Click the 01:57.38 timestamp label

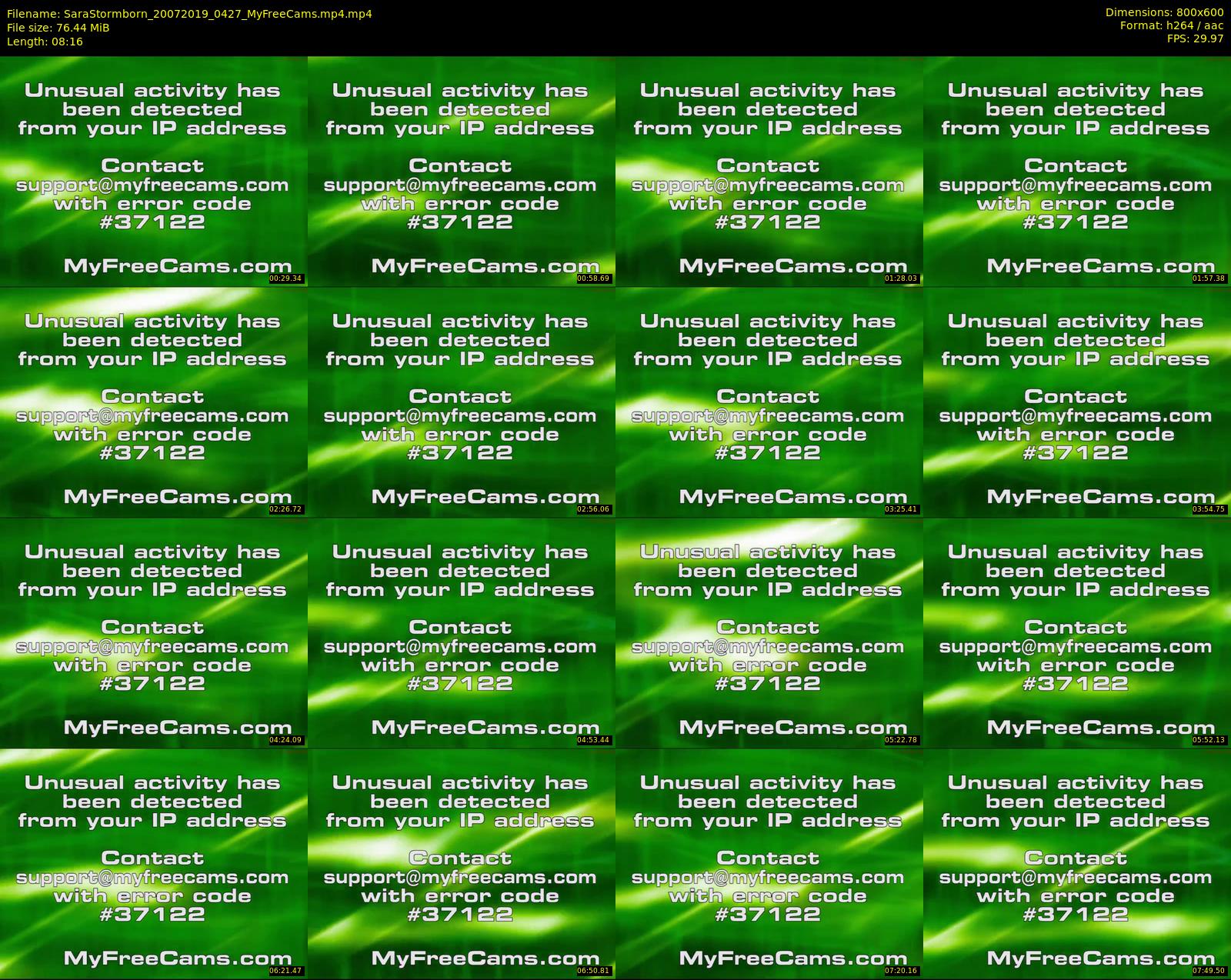click(1209, 278)
